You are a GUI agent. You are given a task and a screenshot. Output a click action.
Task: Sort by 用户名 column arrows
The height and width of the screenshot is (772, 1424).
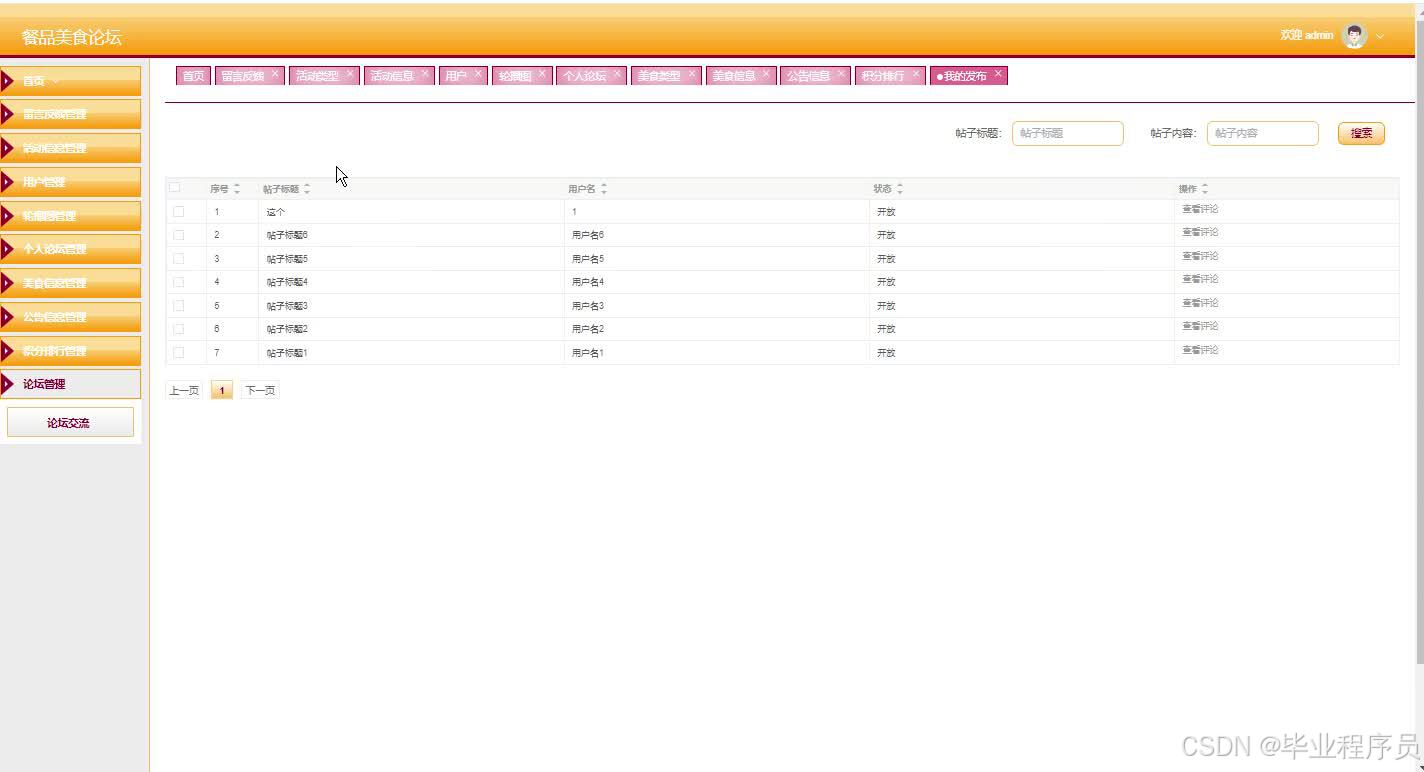point(604,189)
